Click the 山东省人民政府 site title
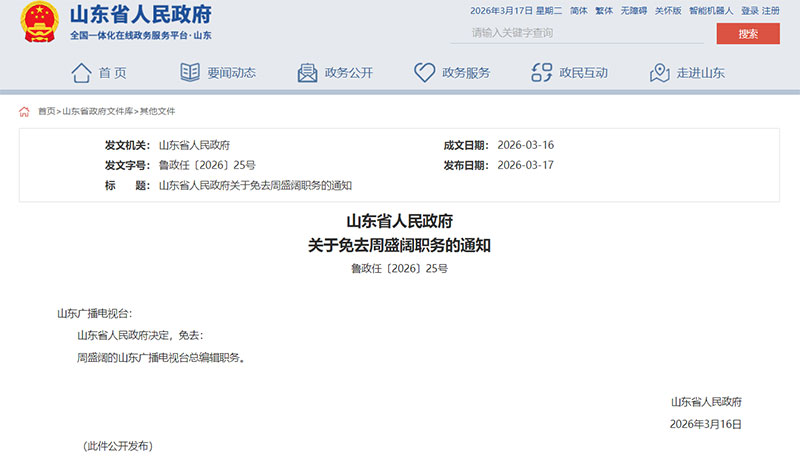Screen dimensions: 800x456 coord(140,15)
